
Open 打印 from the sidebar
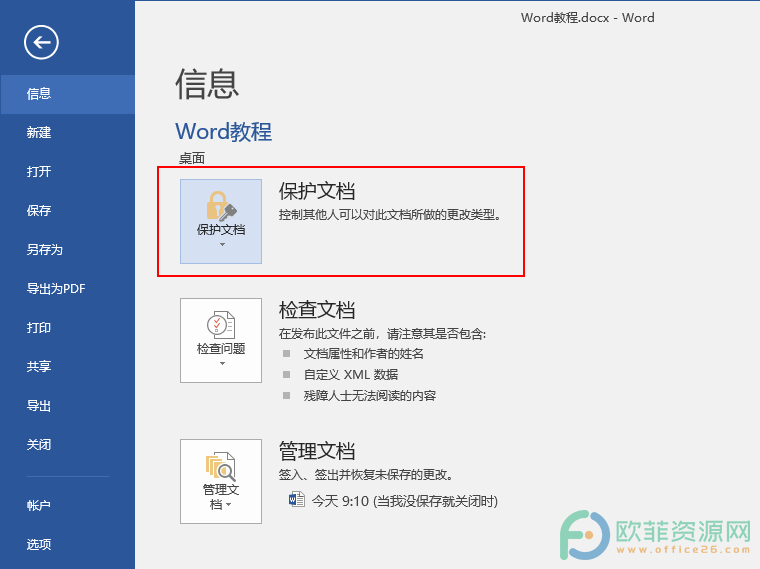point(67,328)
